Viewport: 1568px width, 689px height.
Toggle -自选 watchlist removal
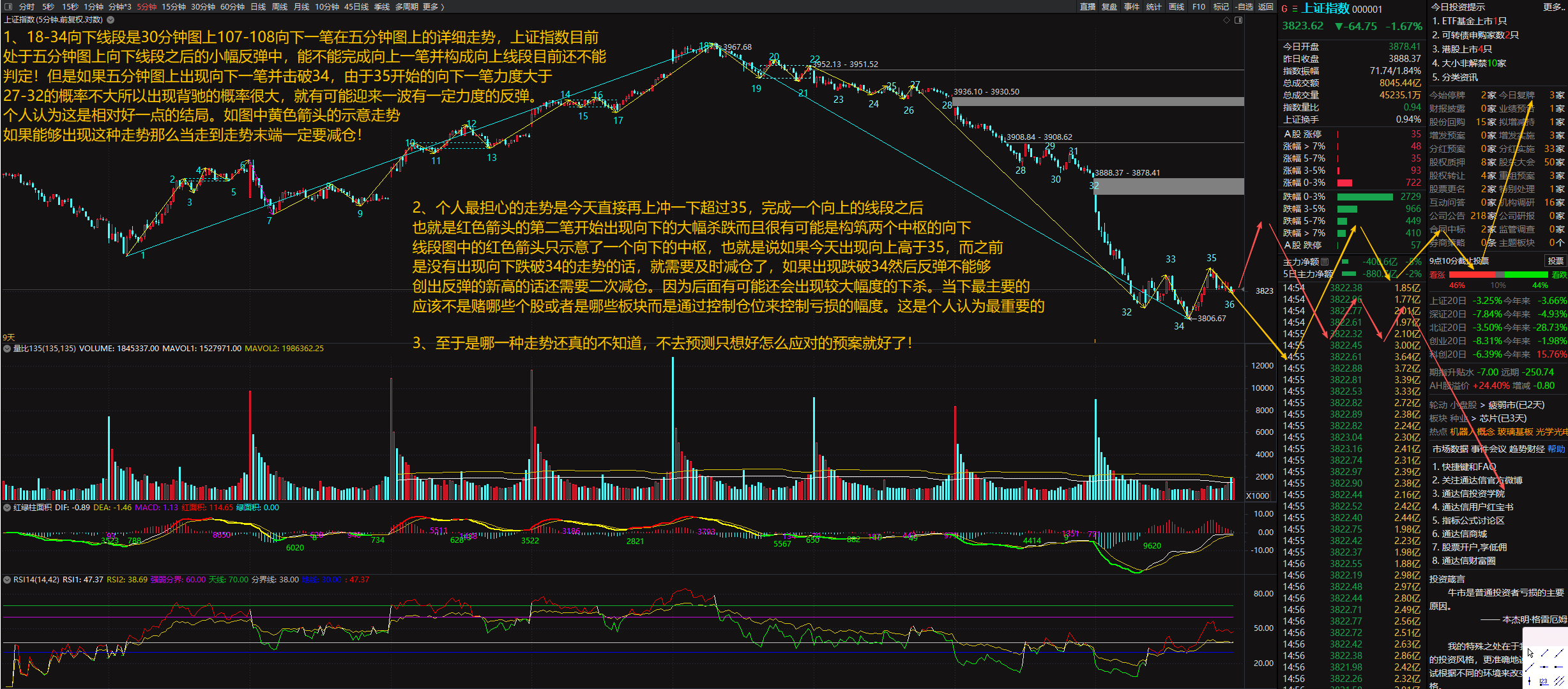pos(1244,6)
